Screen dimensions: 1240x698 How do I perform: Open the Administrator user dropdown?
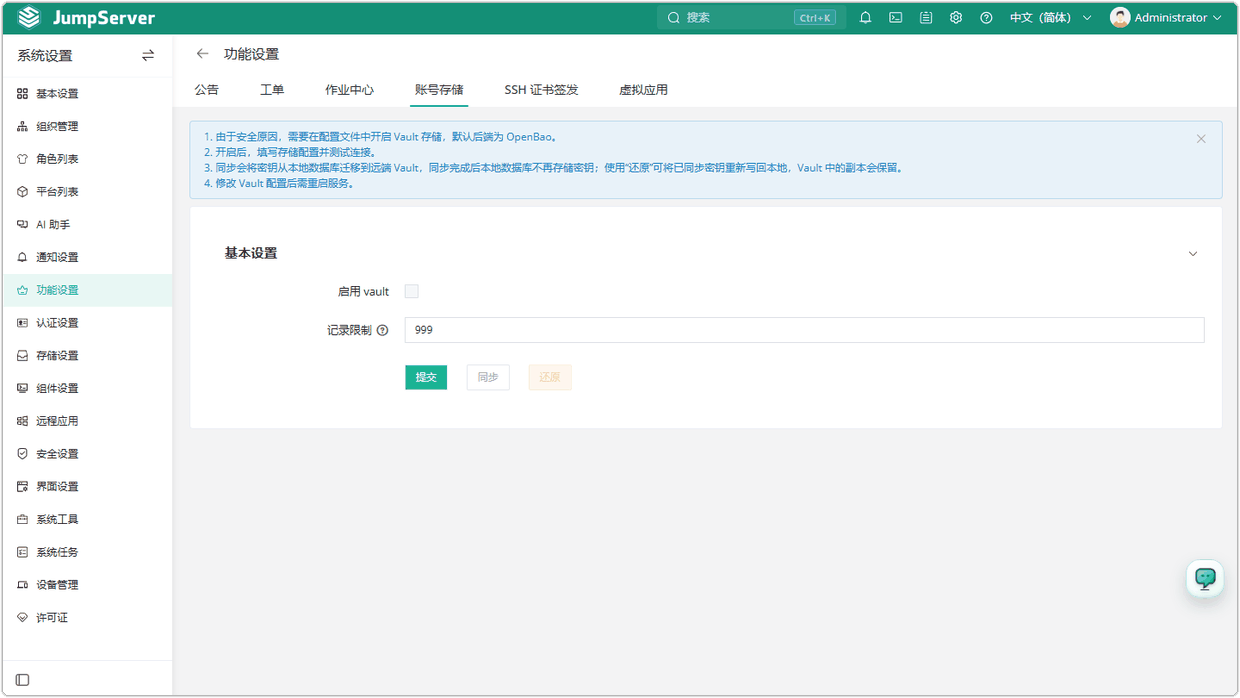pyautogui.click(x=1166, y=18)
